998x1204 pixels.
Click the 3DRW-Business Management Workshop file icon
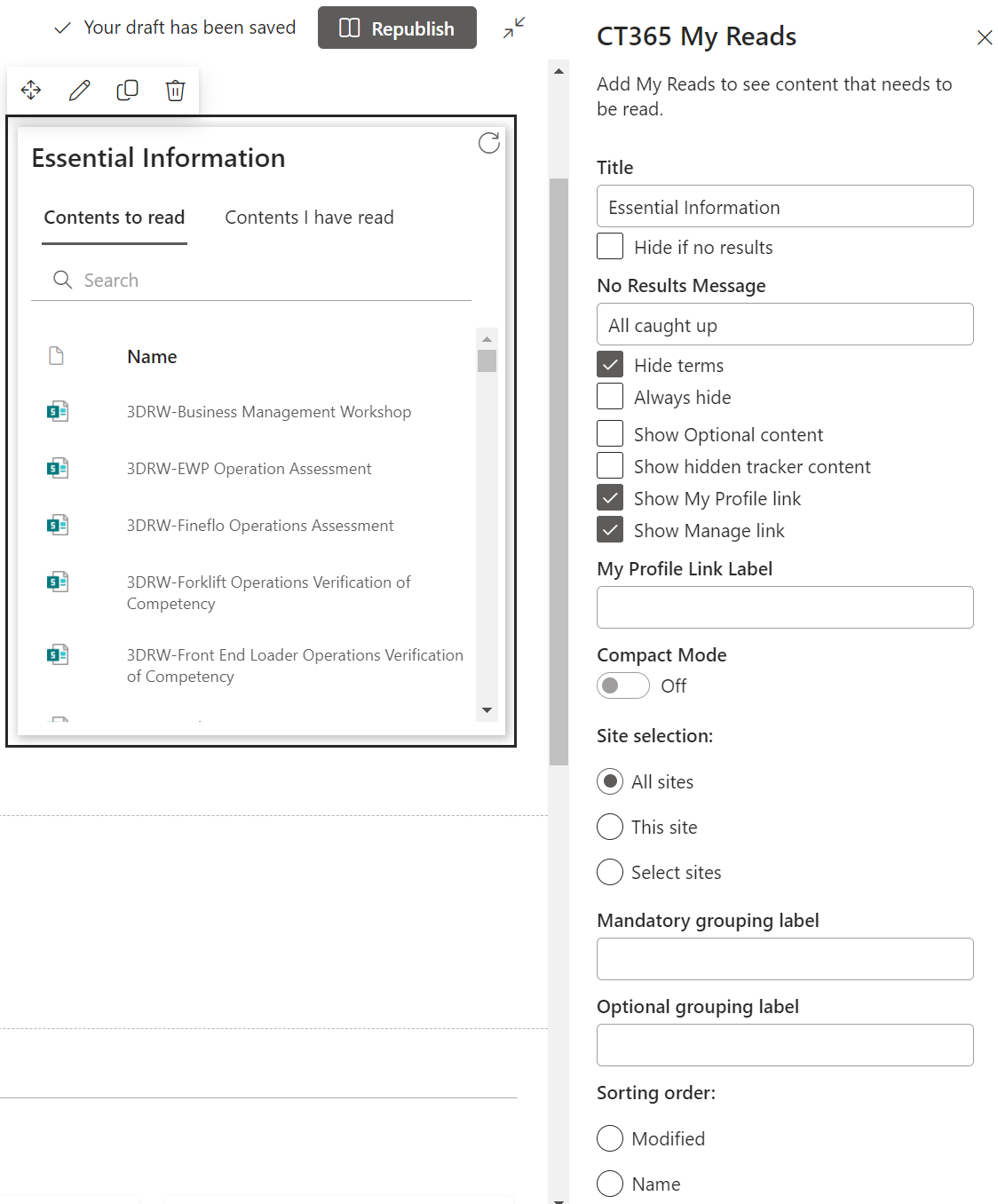(x=58, y=412)
